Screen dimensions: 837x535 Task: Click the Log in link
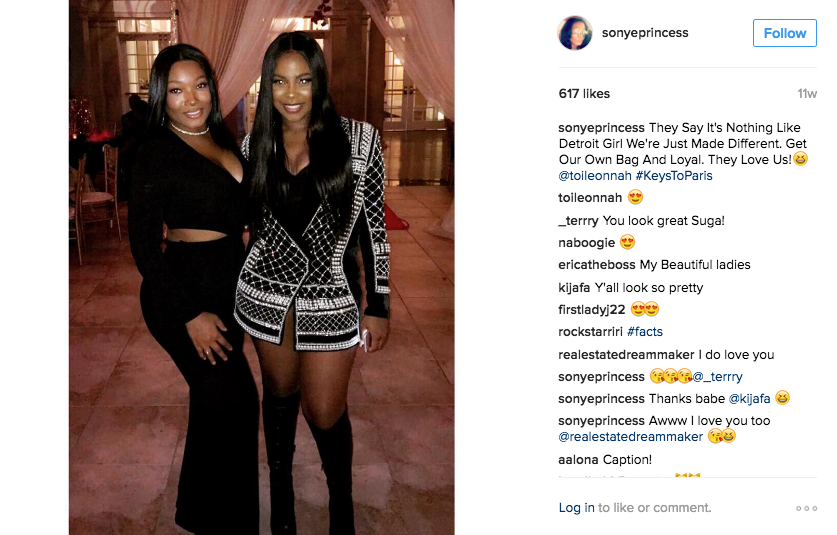(577, 508)
